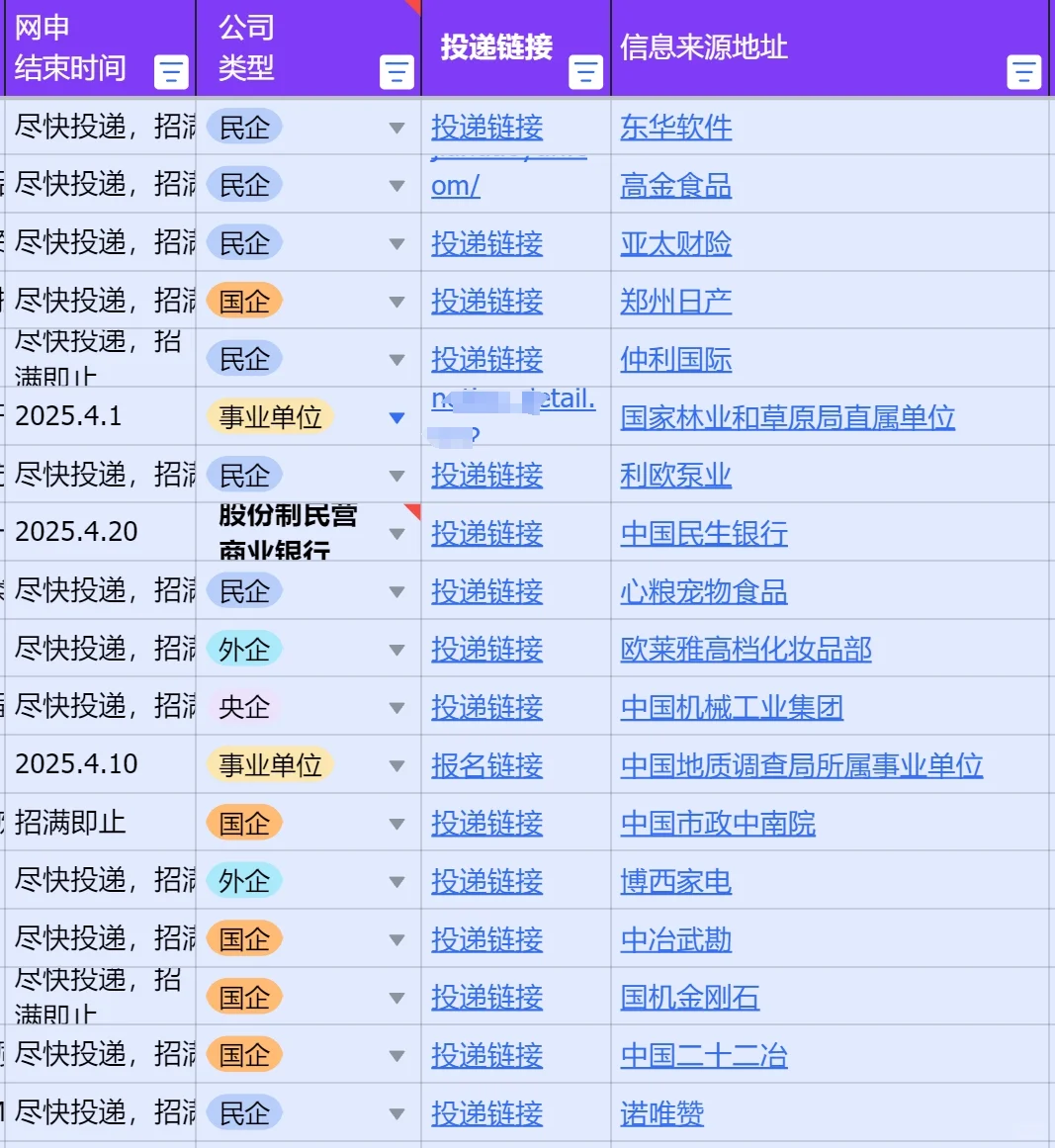Expand company type dropdown in 中国机械工业集团 row
Screen dimensions: 1055x1148
(396, 708)
